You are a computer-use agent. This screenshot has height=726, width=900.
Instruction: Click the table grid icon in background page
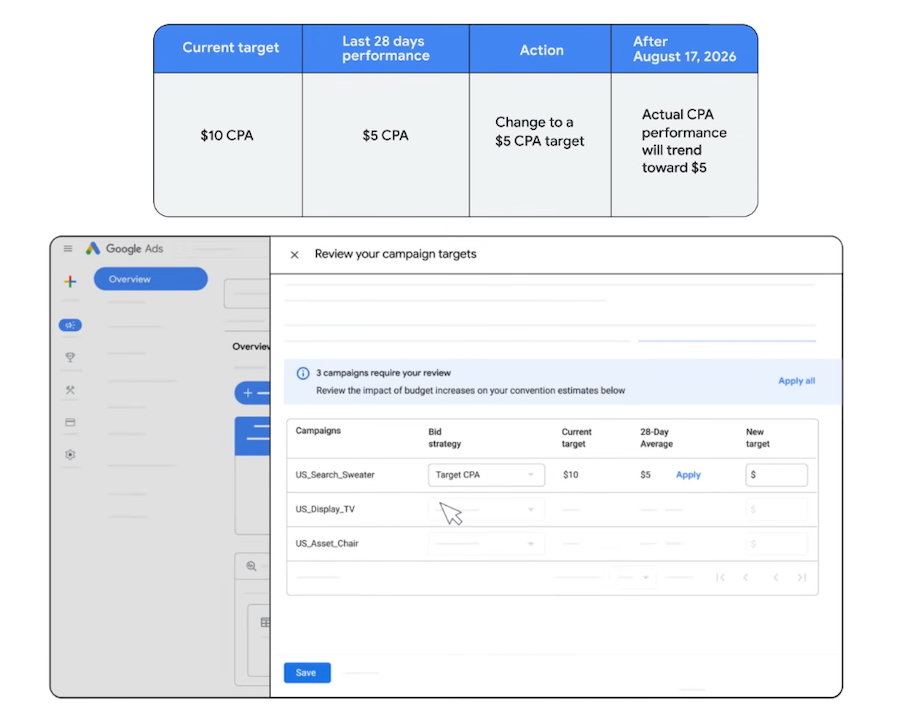(x=265, y=622)
